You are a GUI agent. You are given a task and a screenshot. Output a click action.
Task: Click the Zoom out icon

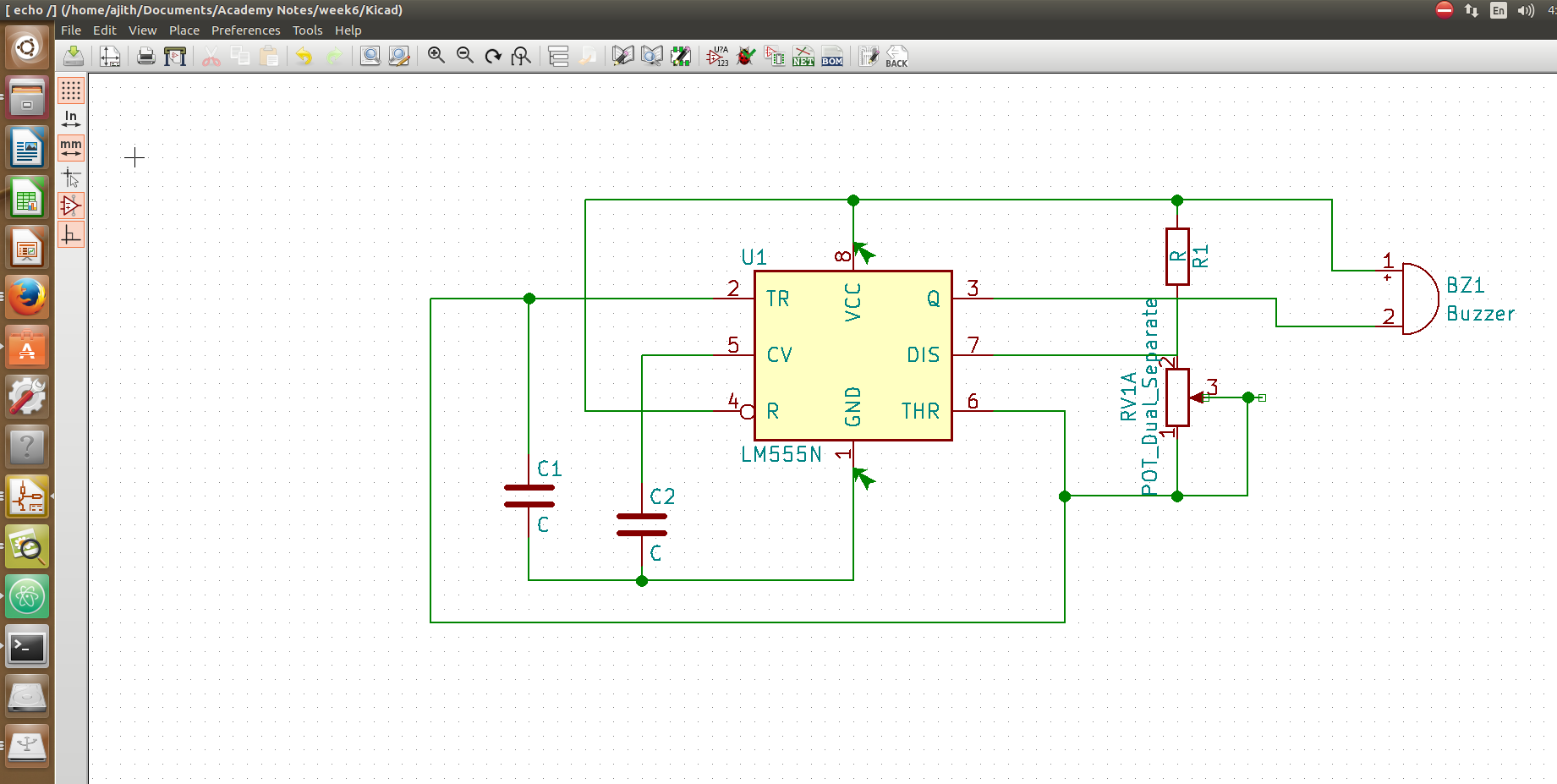465,56
